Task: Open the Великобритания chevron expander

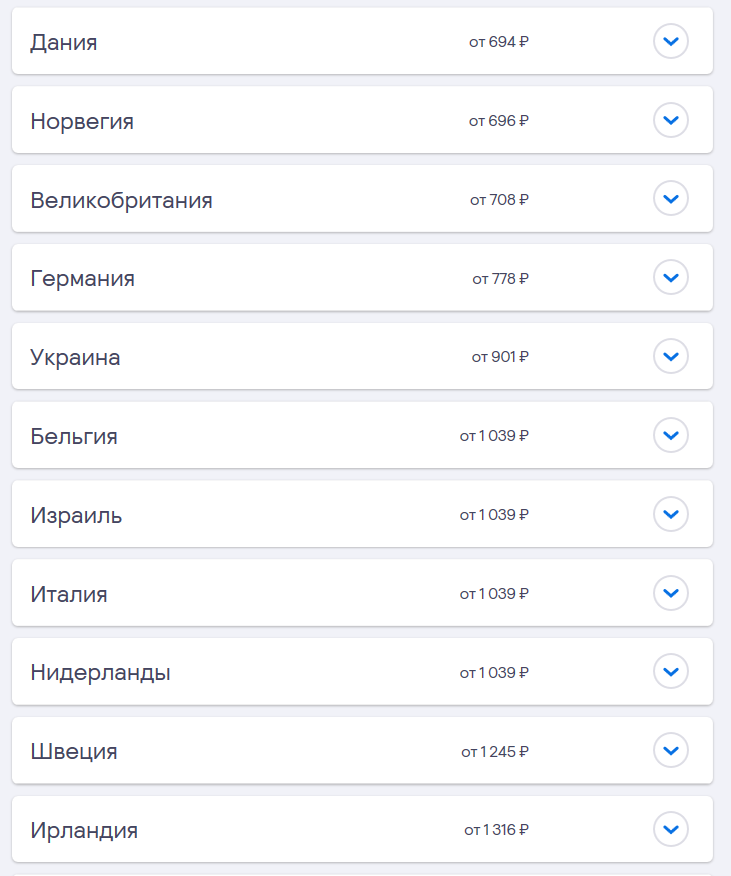Action: click(670, 199)
